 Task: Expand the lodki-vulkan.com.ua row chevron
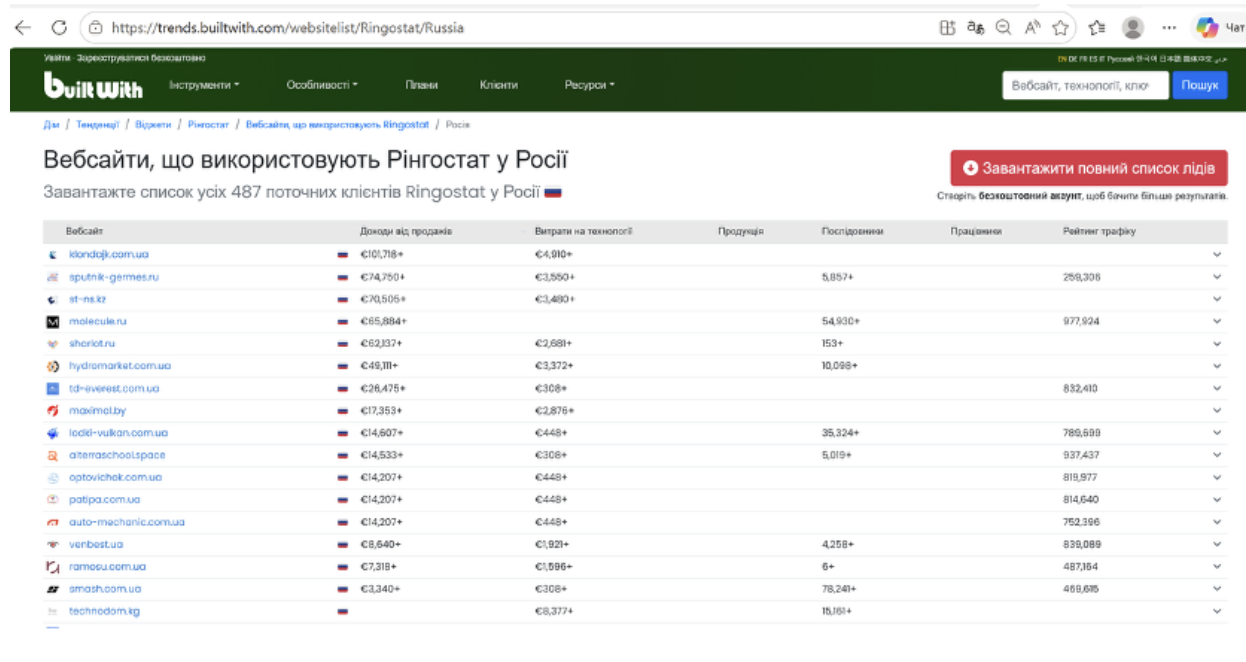tap(1217, 433)
